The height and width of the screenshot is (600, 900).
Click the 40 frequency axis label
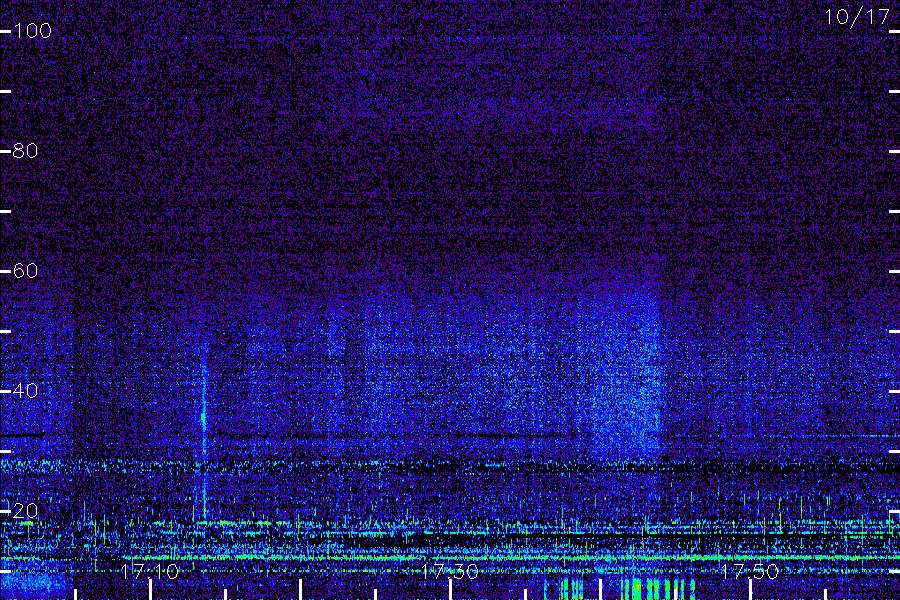26,390
